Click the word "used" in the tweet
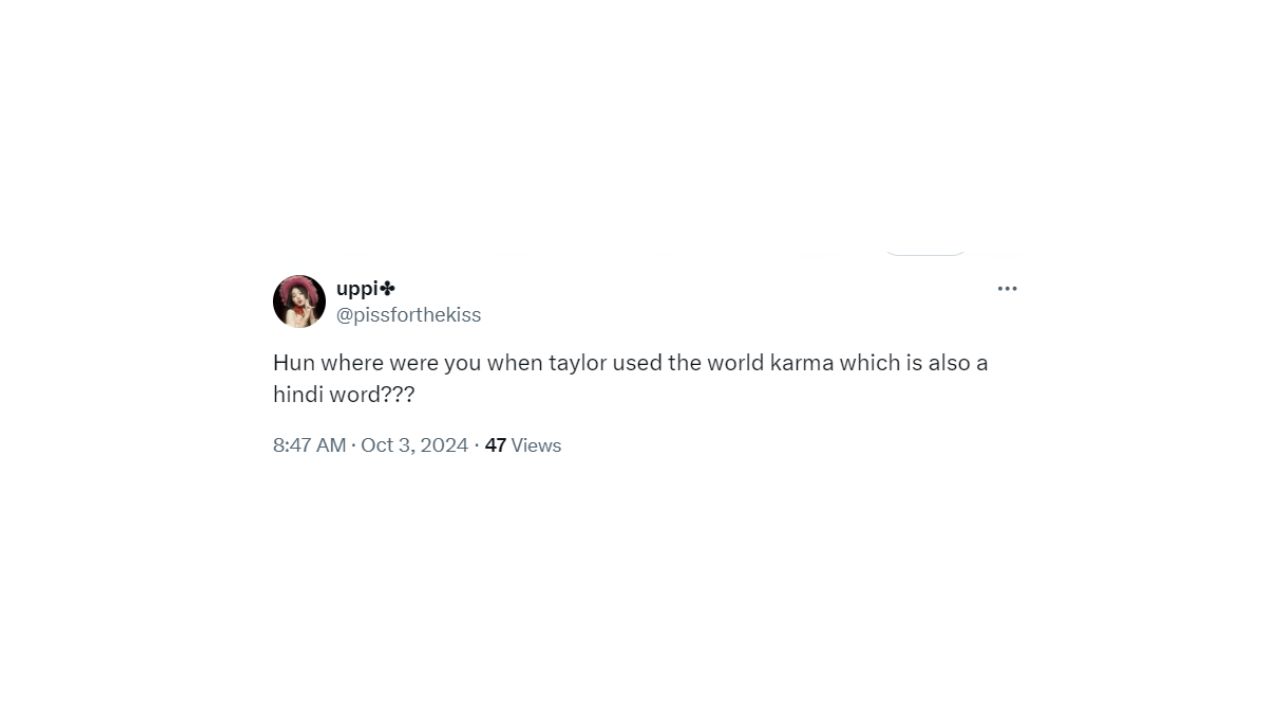 pyautogui.click(x=637, y=363)
